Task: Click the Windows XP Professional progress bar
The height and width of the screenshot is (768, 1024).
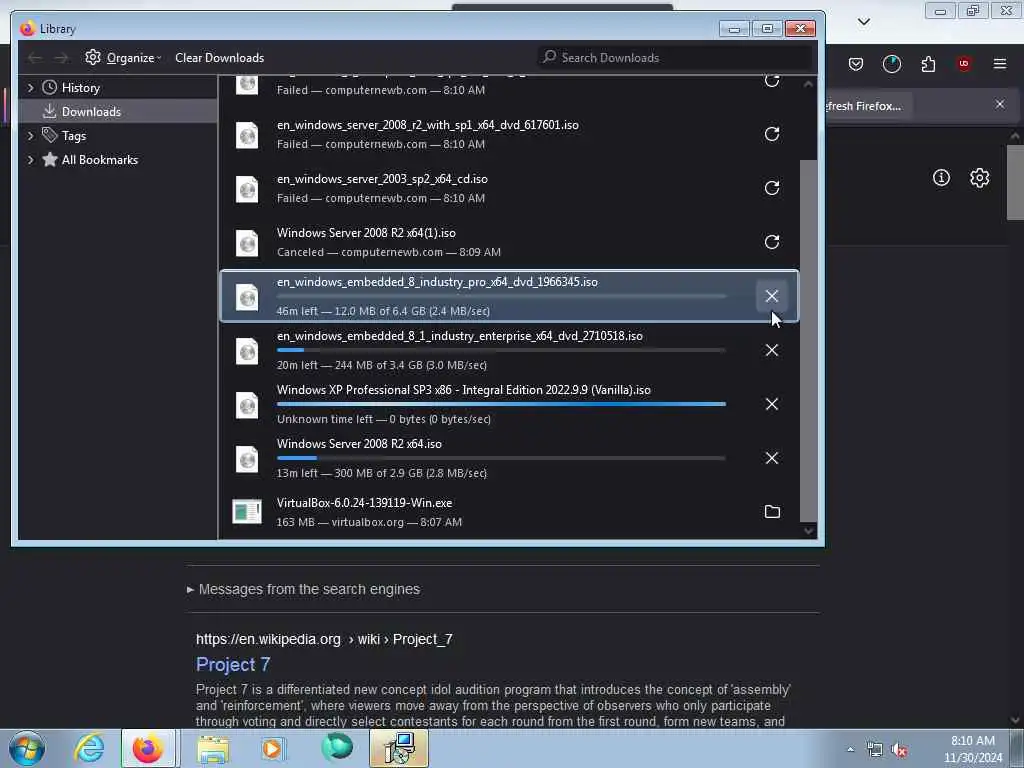Action: (x=501, y=404)
